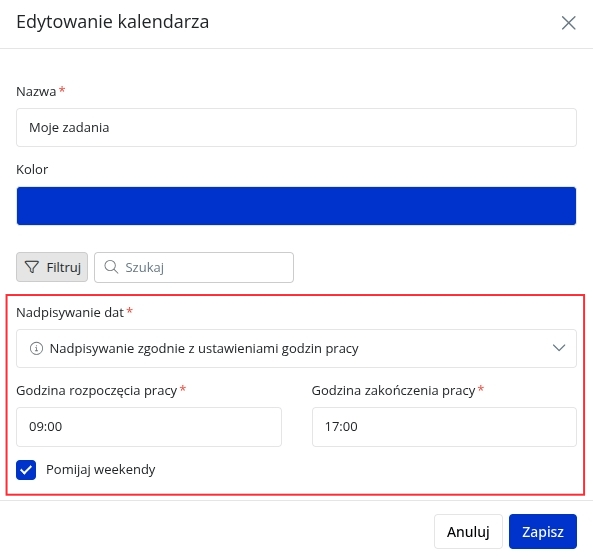
Task: Close the Edytowanie kalendarza dialog
Action: [x=568, y=23]
